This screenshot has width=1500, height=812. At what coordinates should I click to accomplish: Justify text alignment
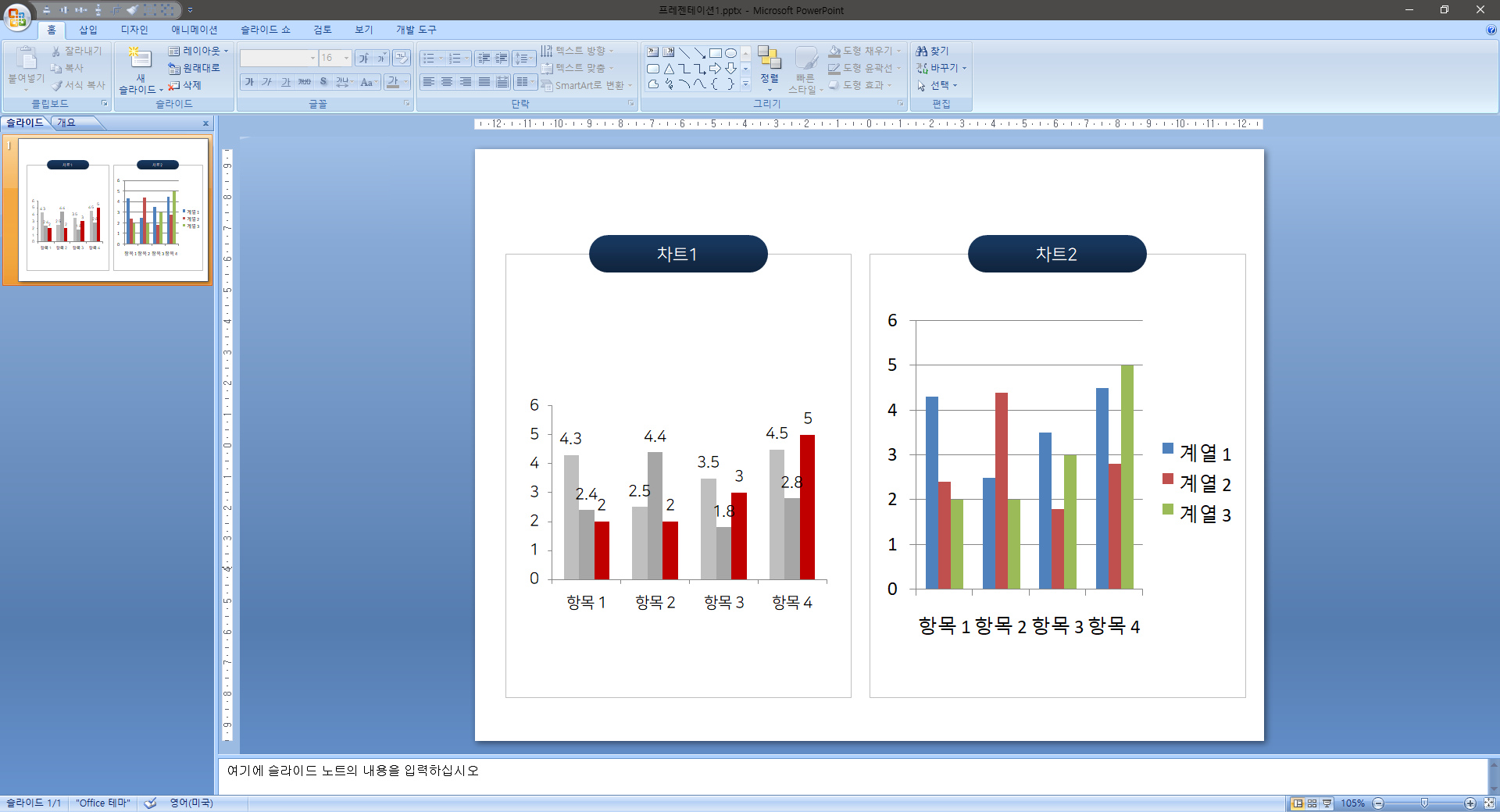[x=484, y=82]
